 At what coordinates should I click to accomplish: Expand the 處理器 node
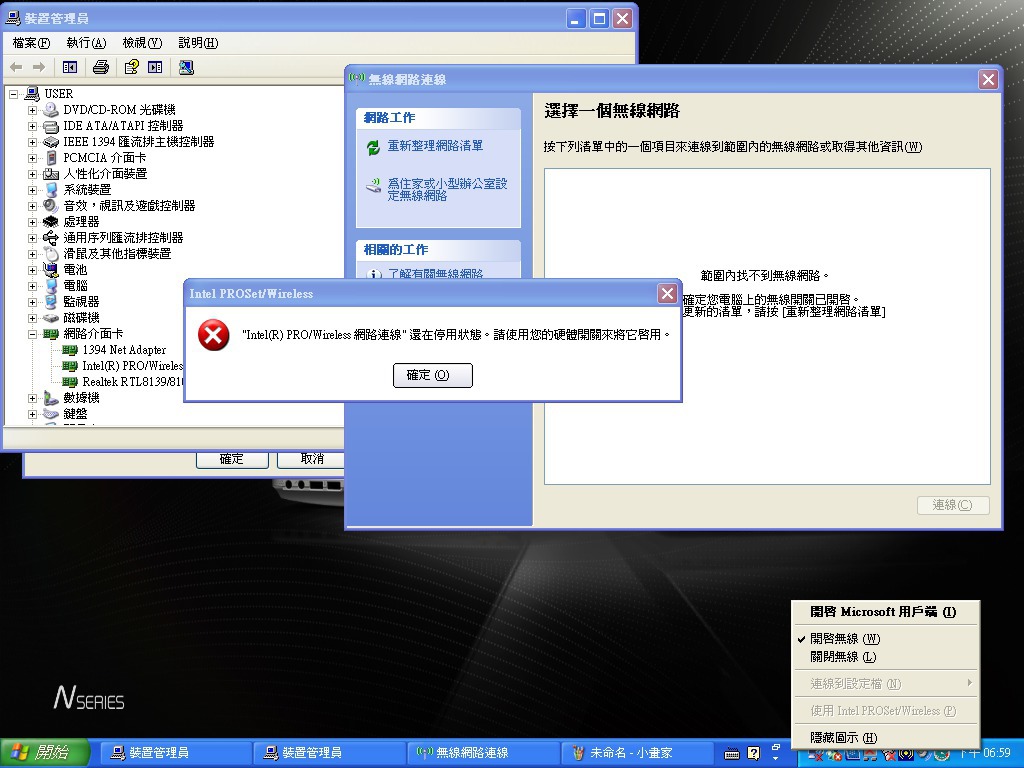32,222
